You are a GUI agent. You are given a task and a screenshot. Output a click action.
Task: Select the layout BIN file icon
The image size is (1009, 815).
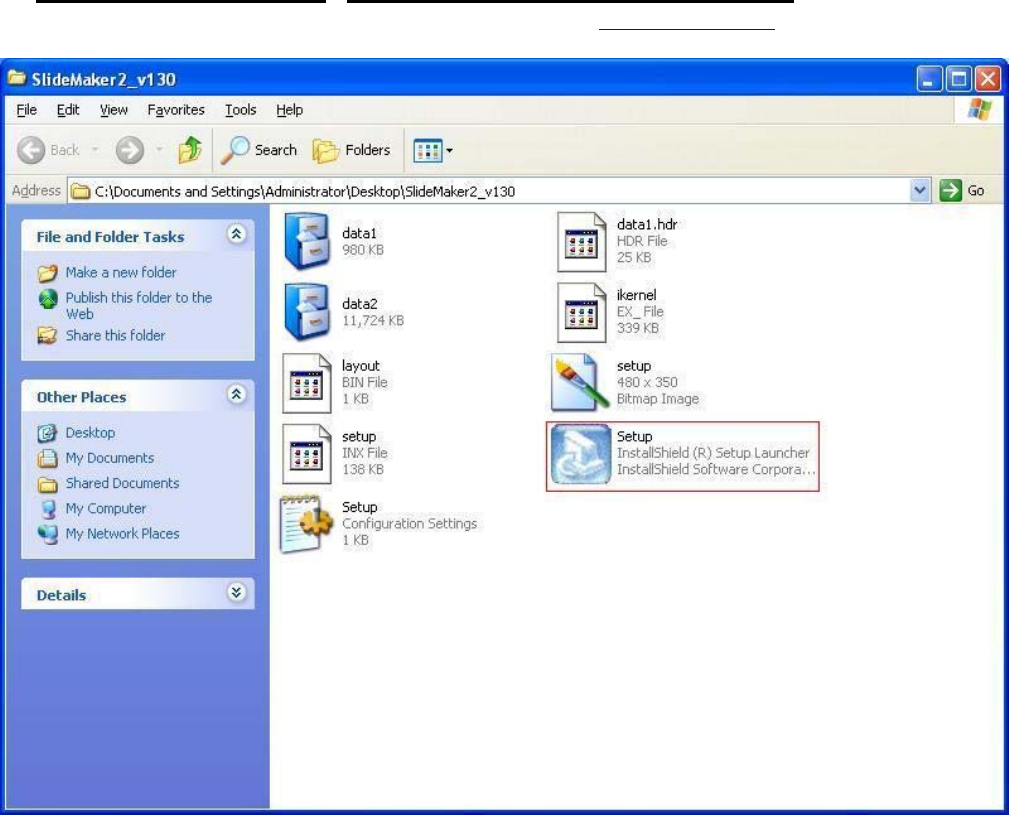click(x=307, y=383)
